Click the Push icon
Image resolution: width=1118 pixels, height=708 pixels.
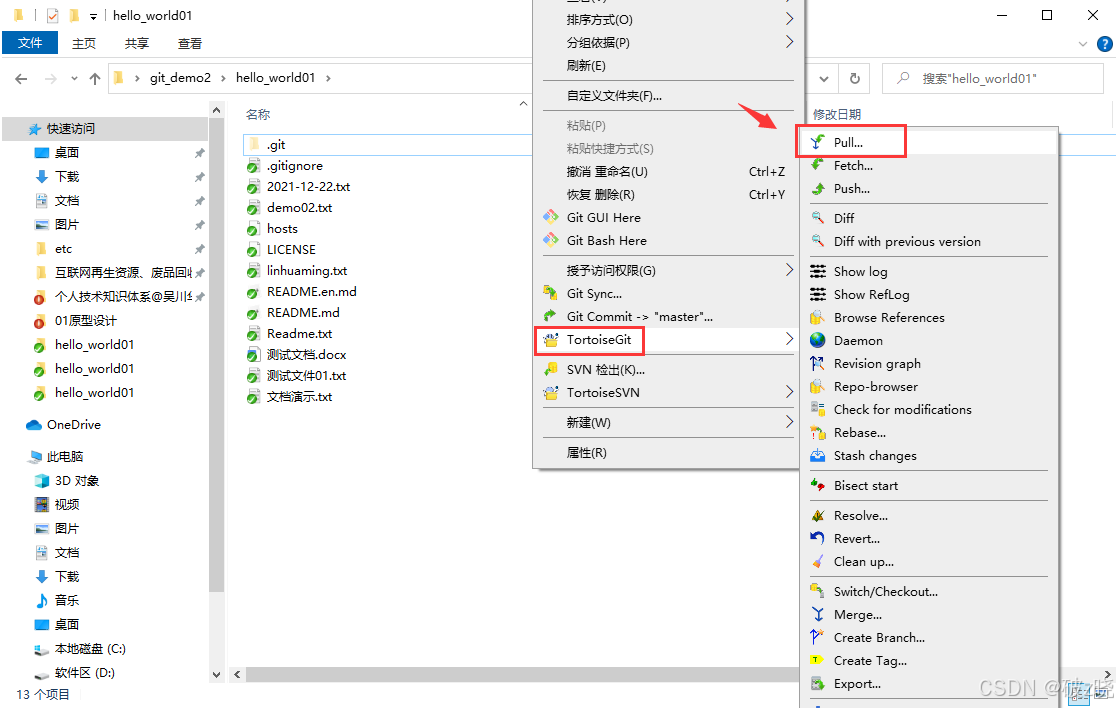point(818,188)
